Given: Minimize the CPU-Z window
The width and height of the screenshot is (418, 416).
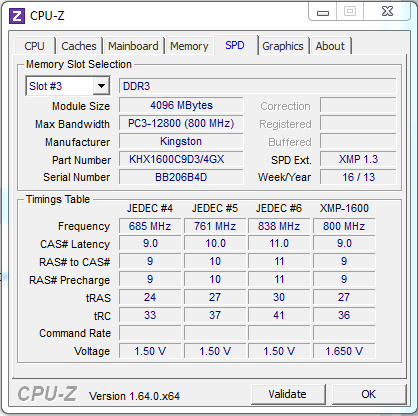Looking at the screenshot, I should click(x=323, y=13).
